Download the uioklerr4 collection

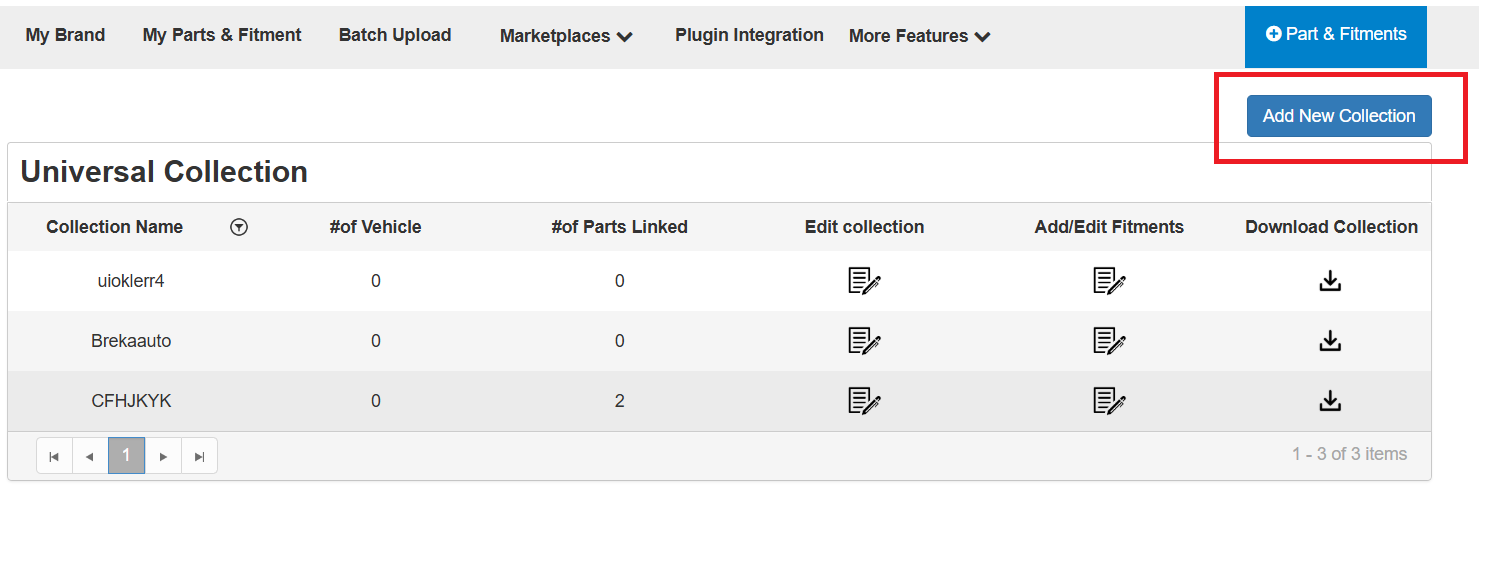[1330, 281]
